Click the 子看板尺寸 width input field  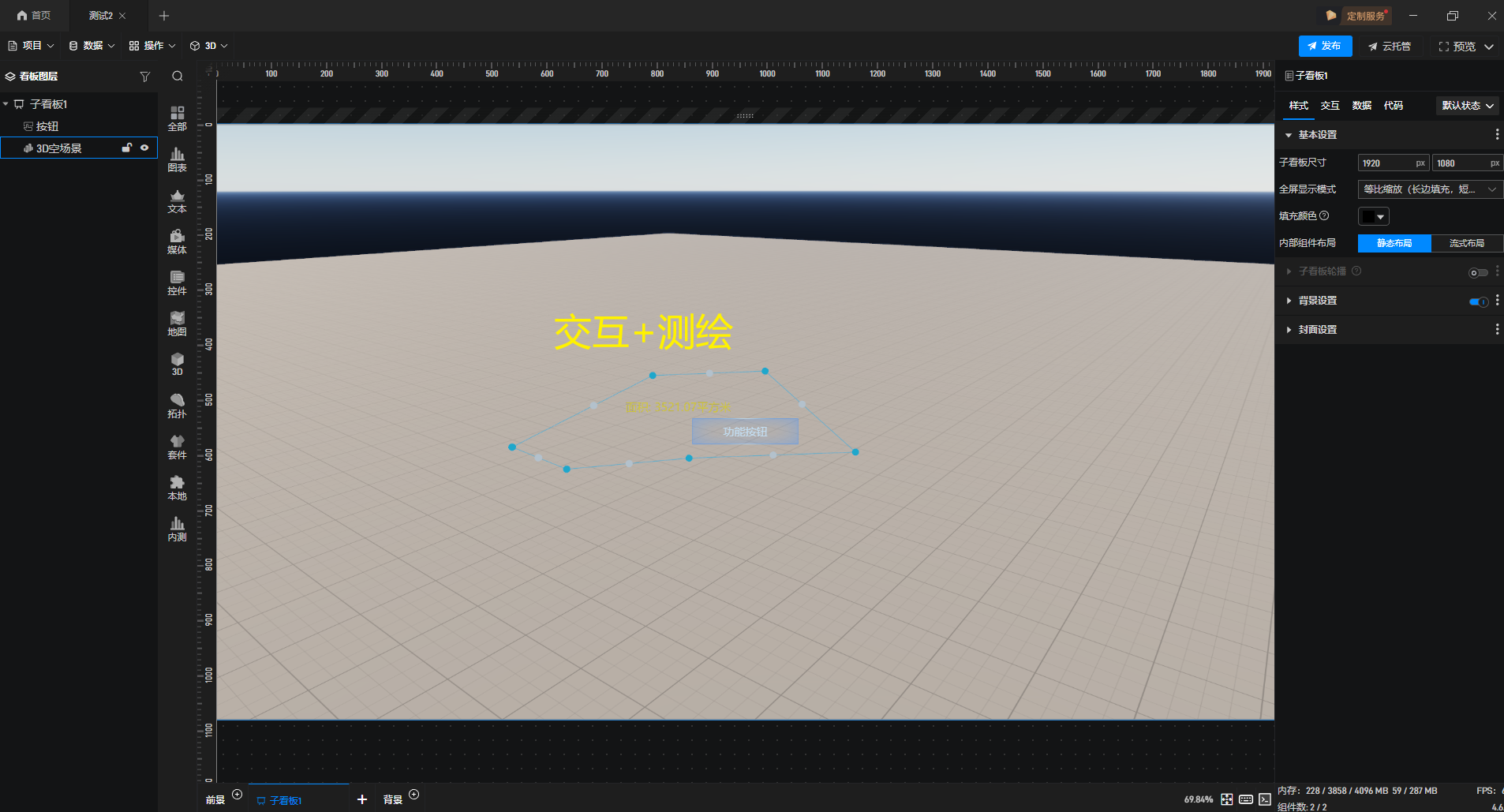(1387, 163)
